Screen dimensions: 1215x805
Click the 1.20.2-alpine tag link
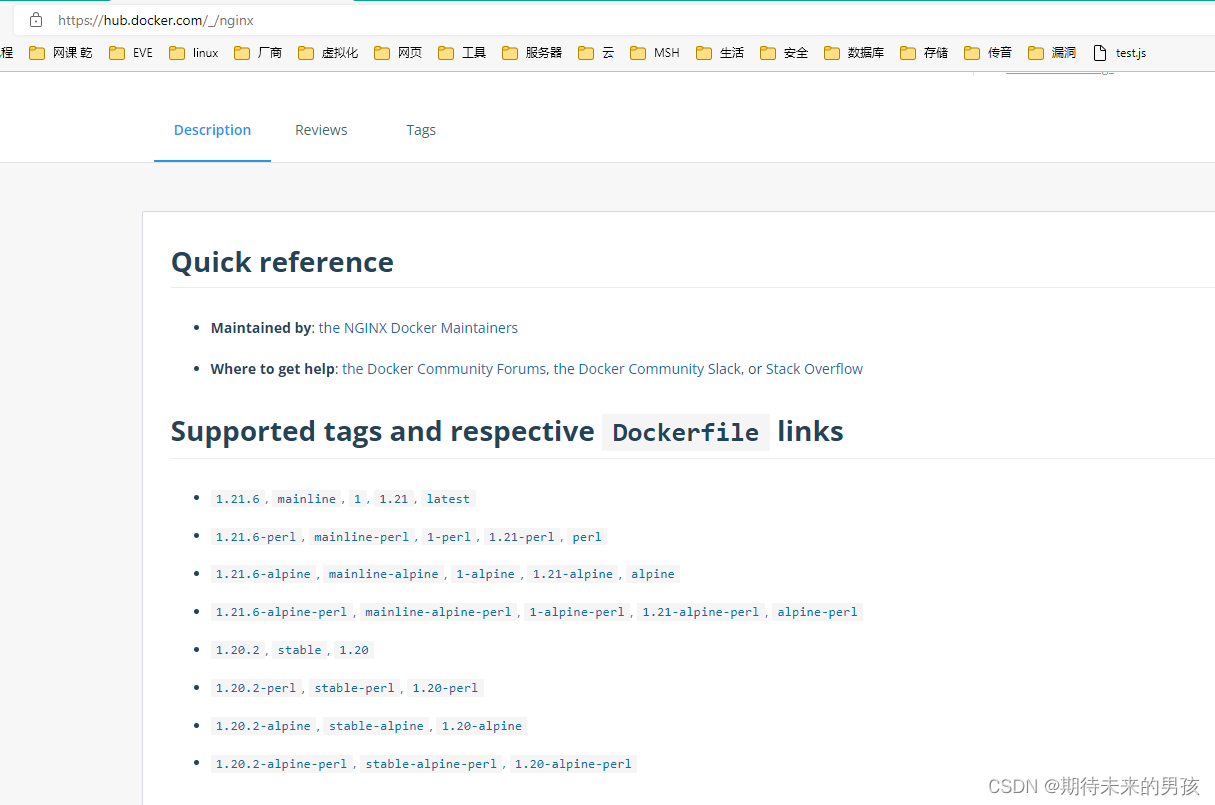click(263, 726)
